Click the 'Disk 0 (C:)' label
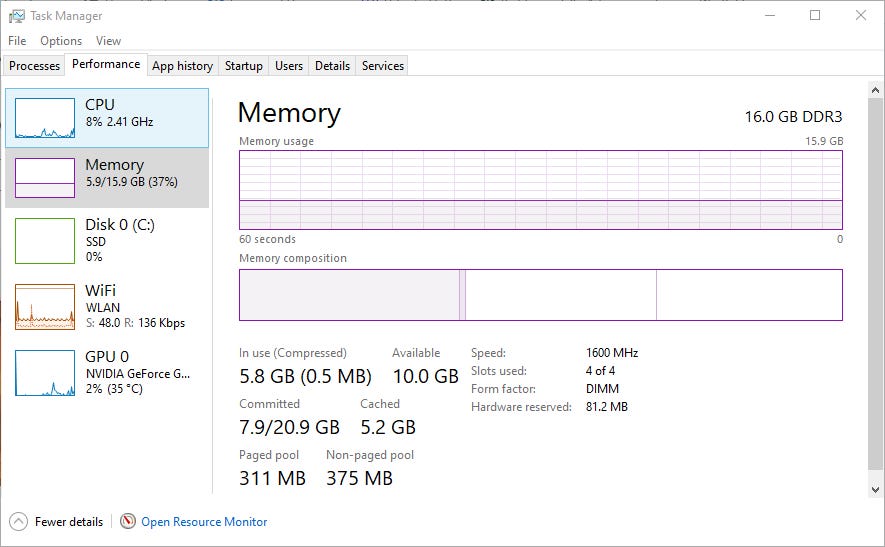Image resolution: width=885 pixels, height=547 pixels. 120,225
